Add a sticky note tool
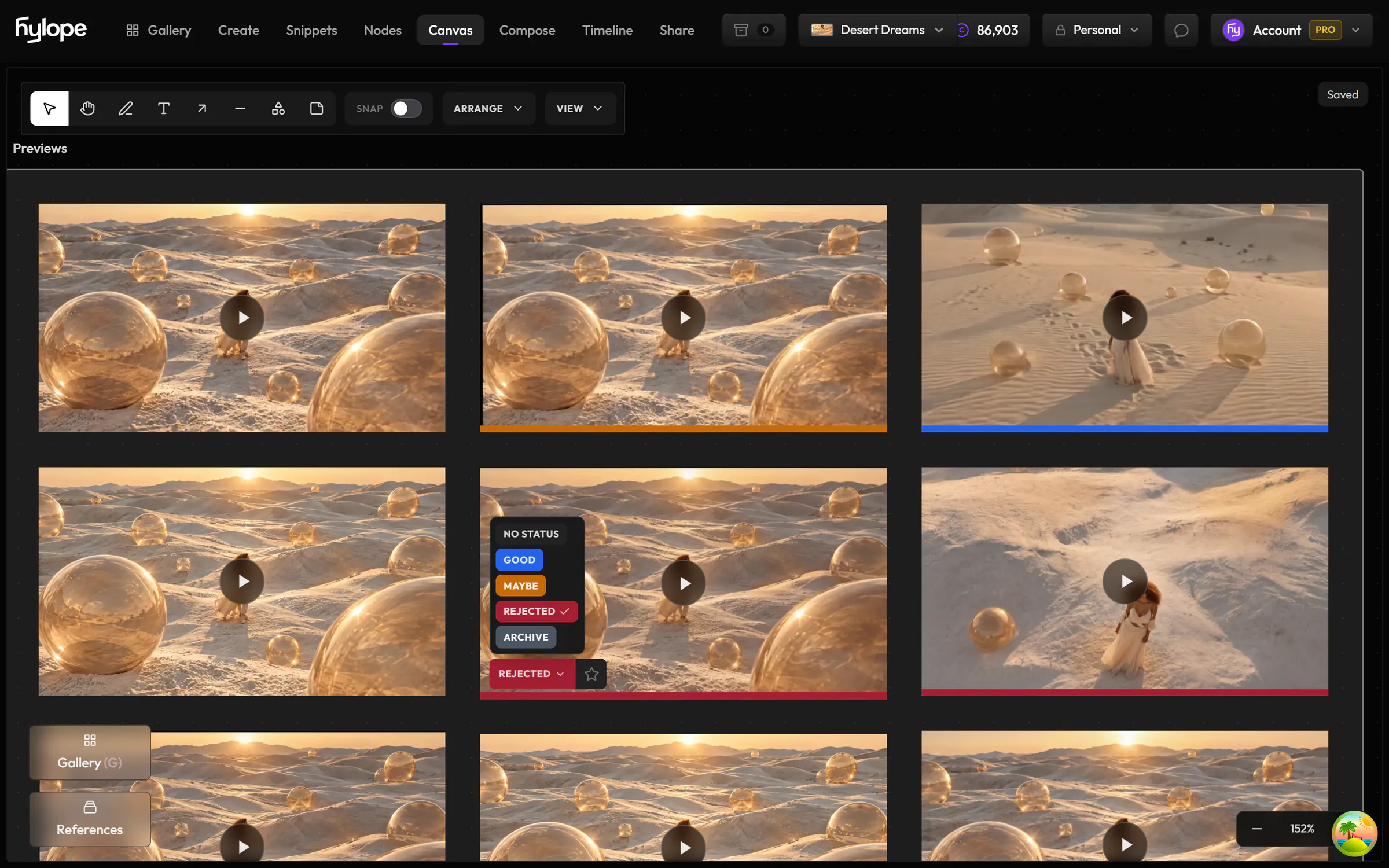1389x868 pixels. click(x=317, y=108)
